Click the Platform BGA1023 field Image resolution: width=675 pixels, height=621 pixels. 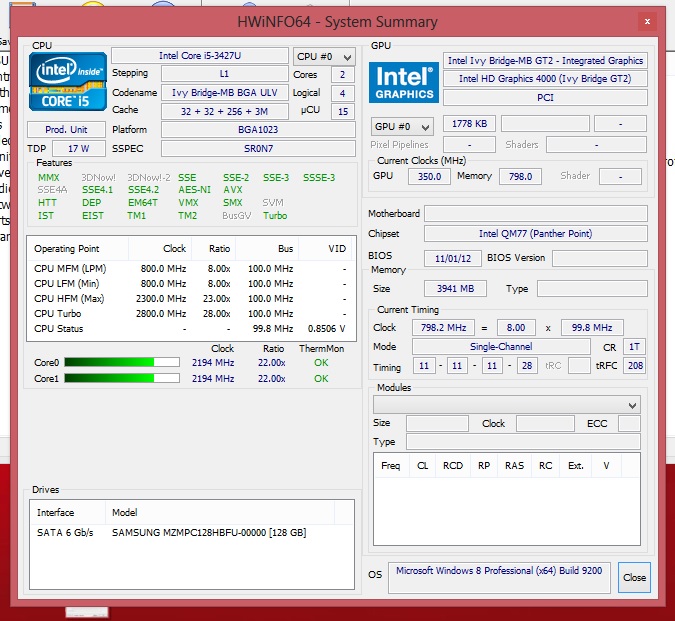(258, 130)
